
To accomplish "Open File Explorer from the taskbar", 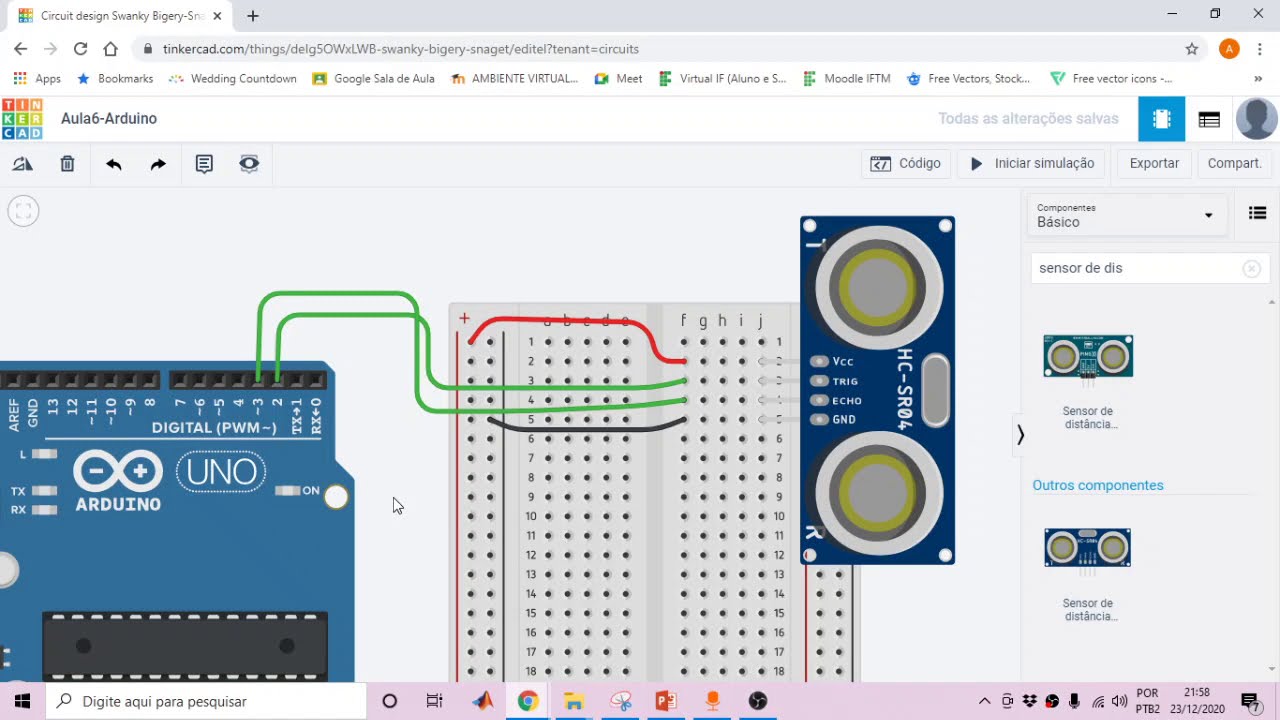I will [573, 701].
